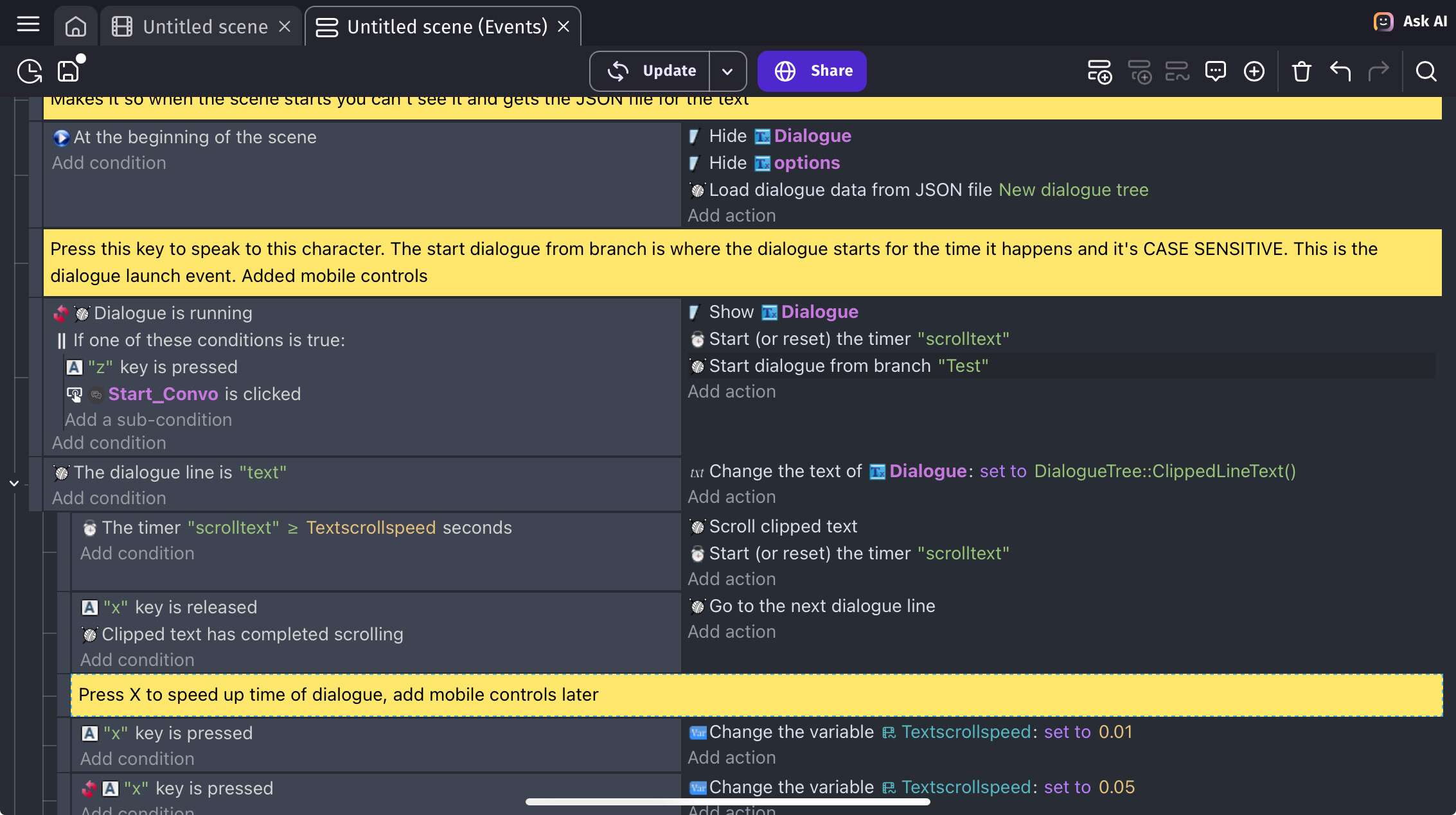Delete selected event with the trash icon
Viewport: 1456px width, 815px height.
click(1301, 71)
